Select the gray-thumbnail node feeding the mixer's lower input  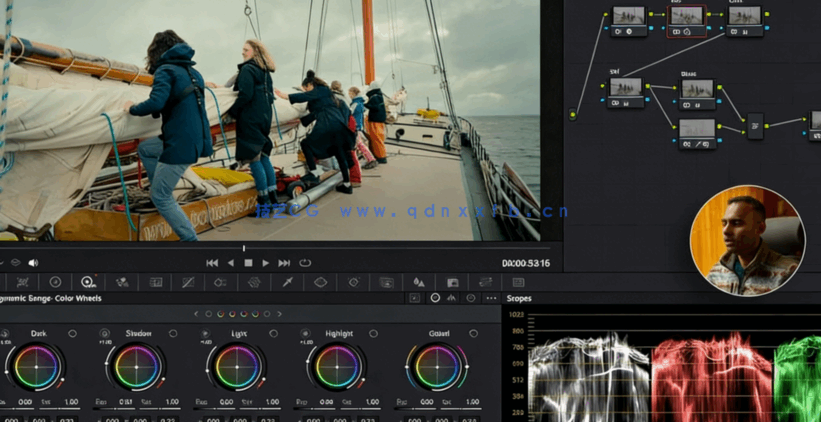[x=697, y=134]
